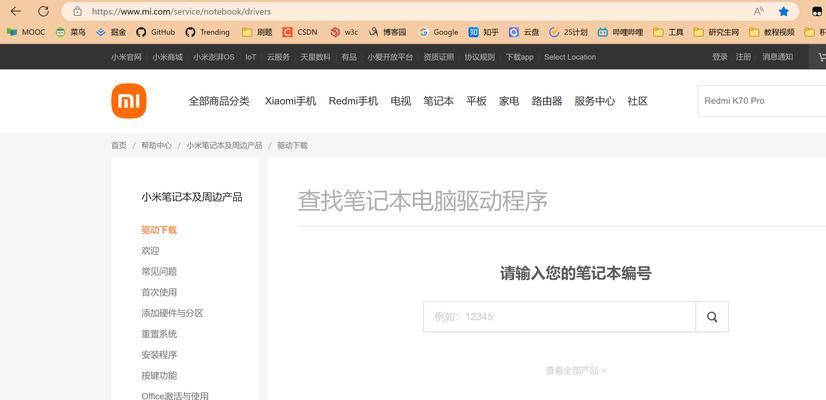This screenshot has width=826, height=400.
Task: Click the notebook number input field
Action: pos(559,317)
